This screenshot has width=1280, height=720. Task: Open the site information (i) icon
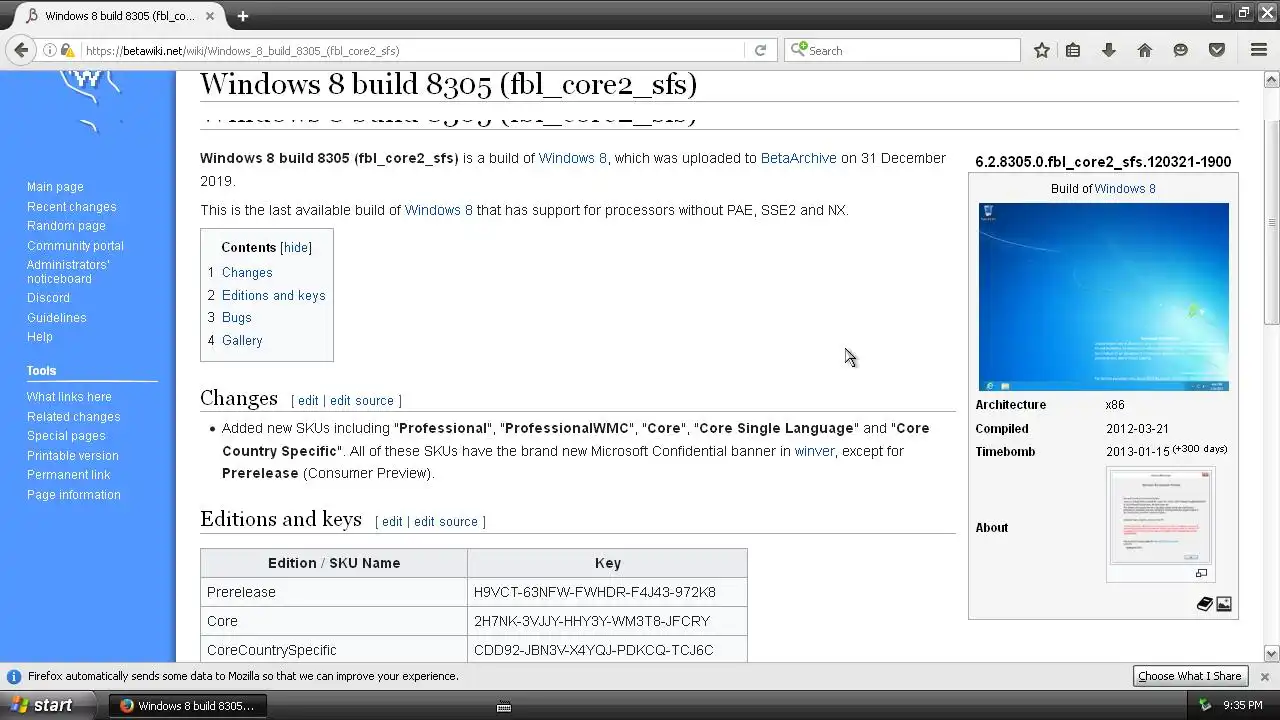49,50
